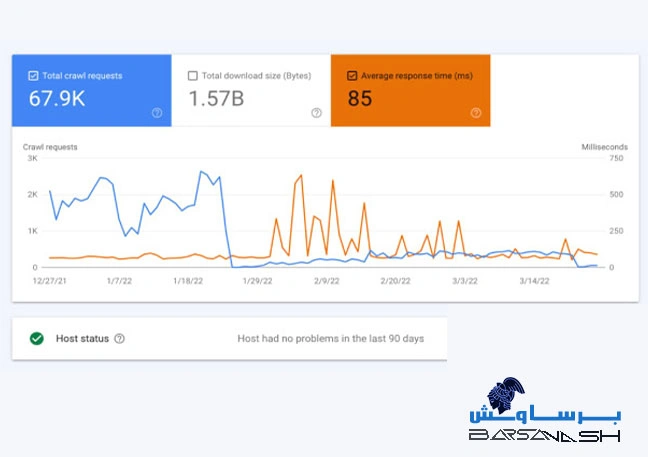Select the 67.9K crawl requests value
Image resolution: width=648 pixels, height=457 pixels.
(x=56, y=98)
